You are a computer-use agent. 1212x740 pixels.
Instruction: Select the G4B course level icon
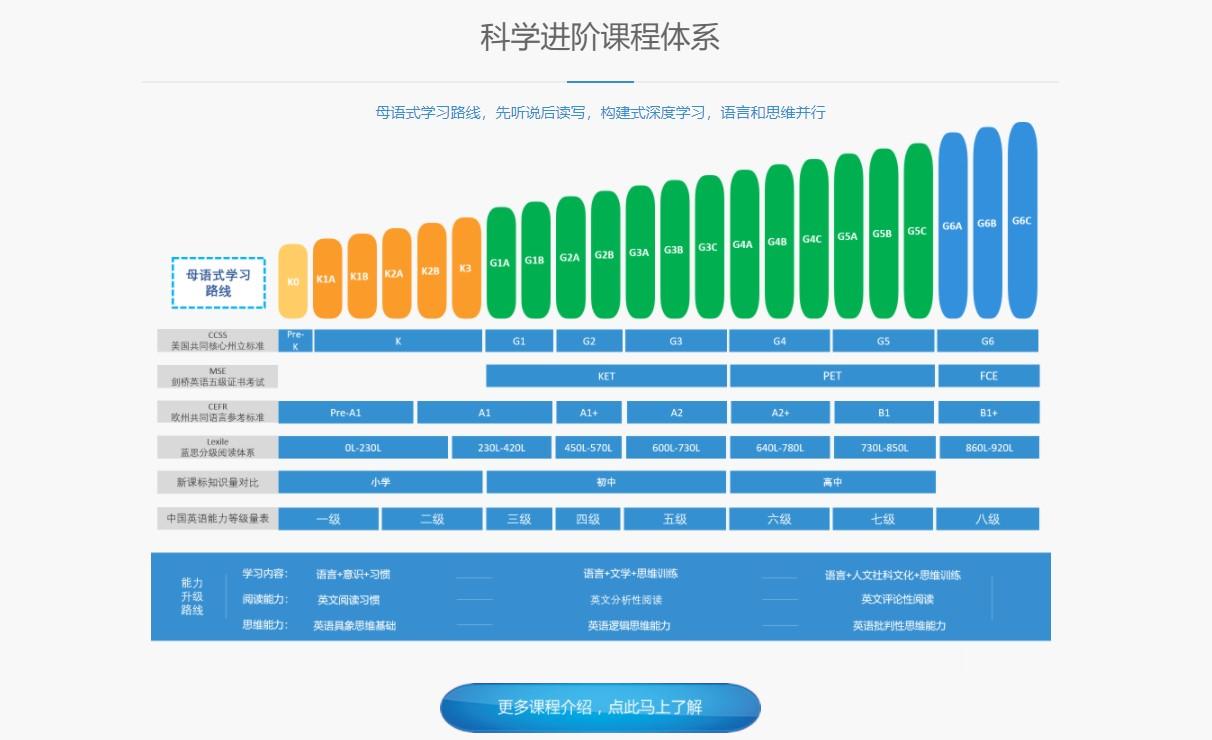pyautogui.click(x=777, y=243)
